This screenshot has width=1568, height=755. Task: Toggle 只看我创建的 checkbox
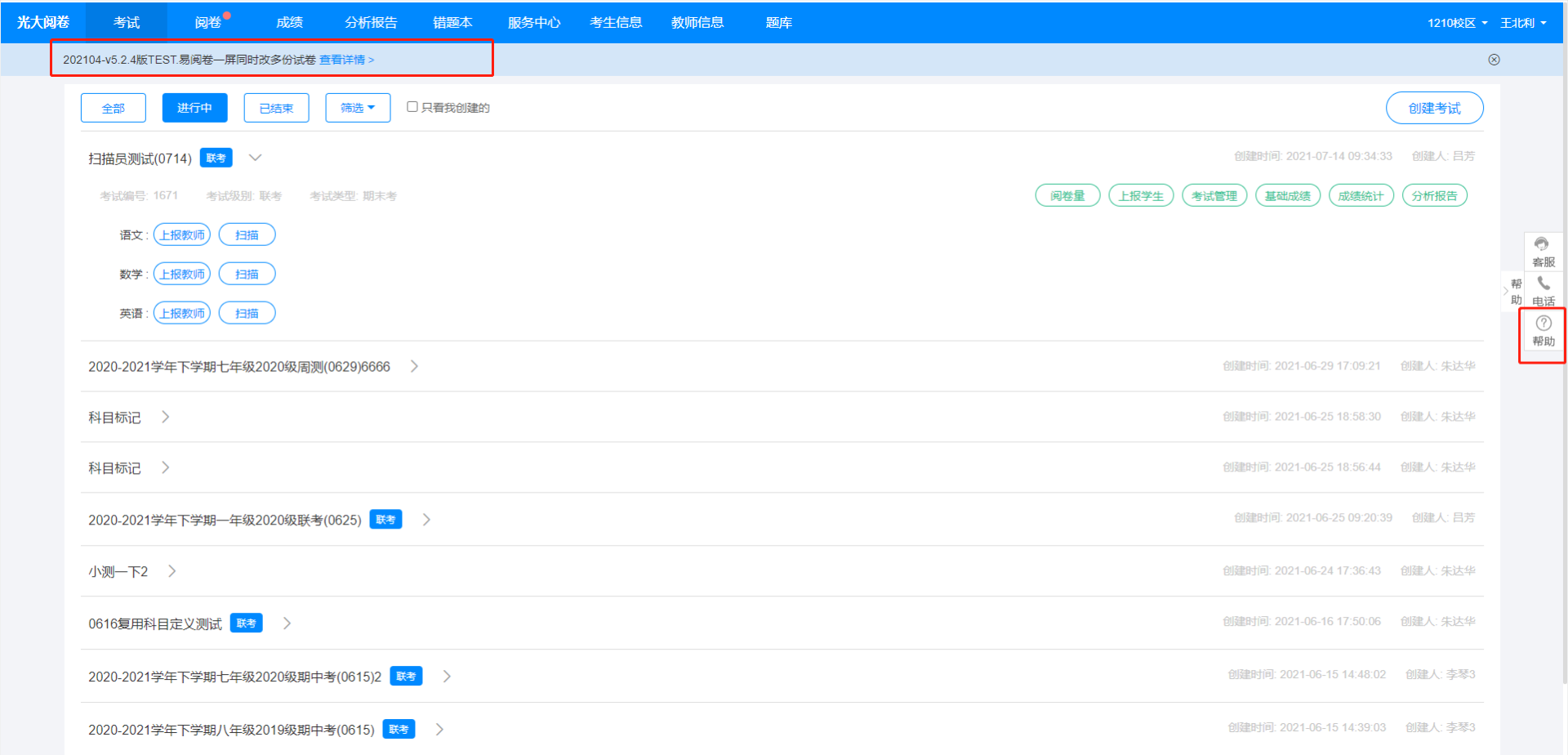coord(412,107)
